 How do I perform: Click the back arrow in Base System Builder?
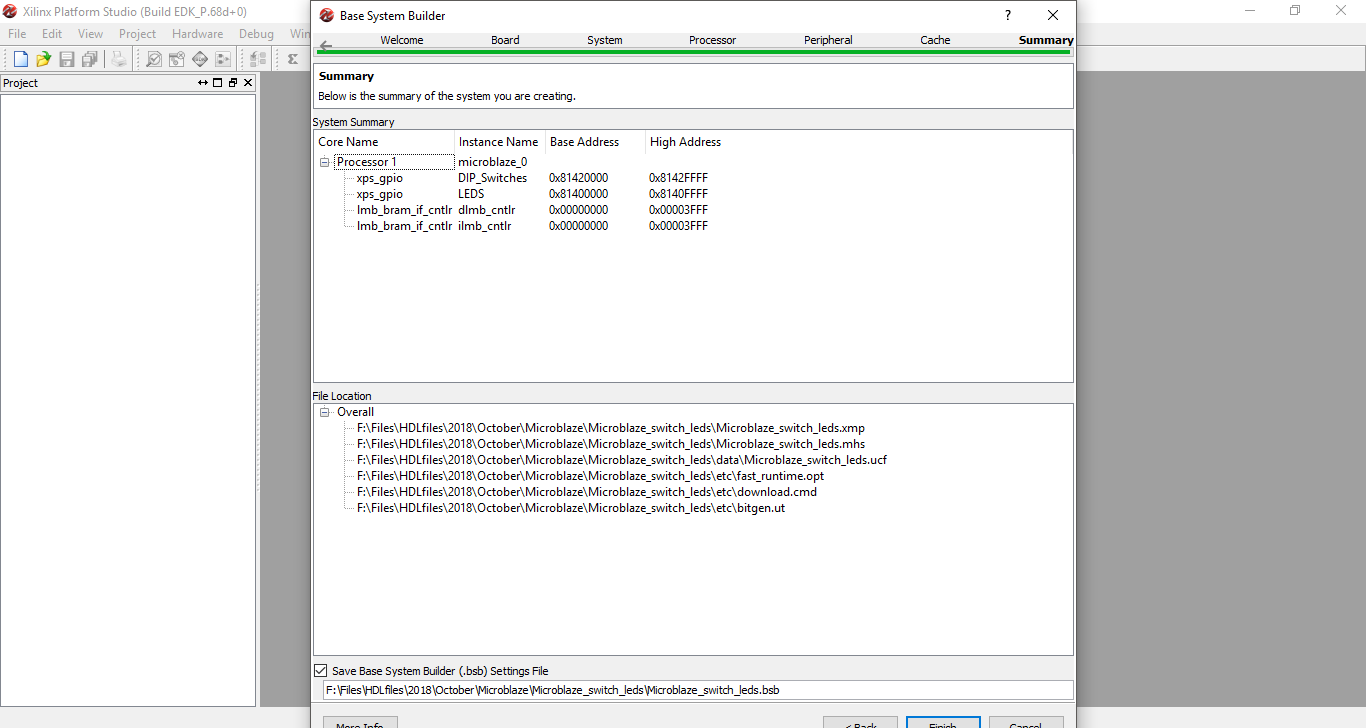(x=326, y=46)
